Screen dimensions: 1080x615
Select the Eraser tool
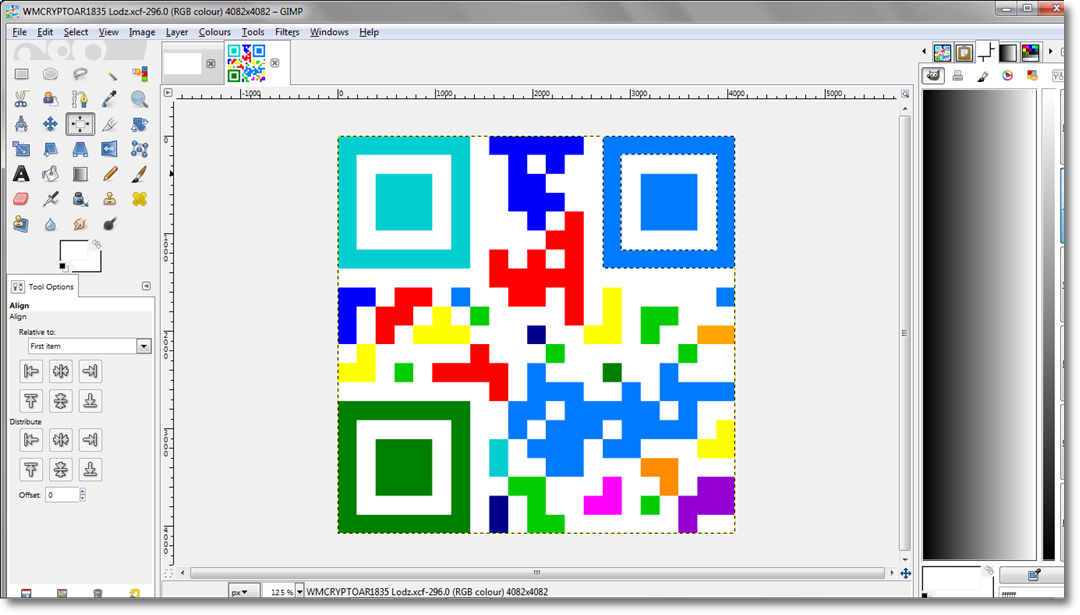coord(21,199)
